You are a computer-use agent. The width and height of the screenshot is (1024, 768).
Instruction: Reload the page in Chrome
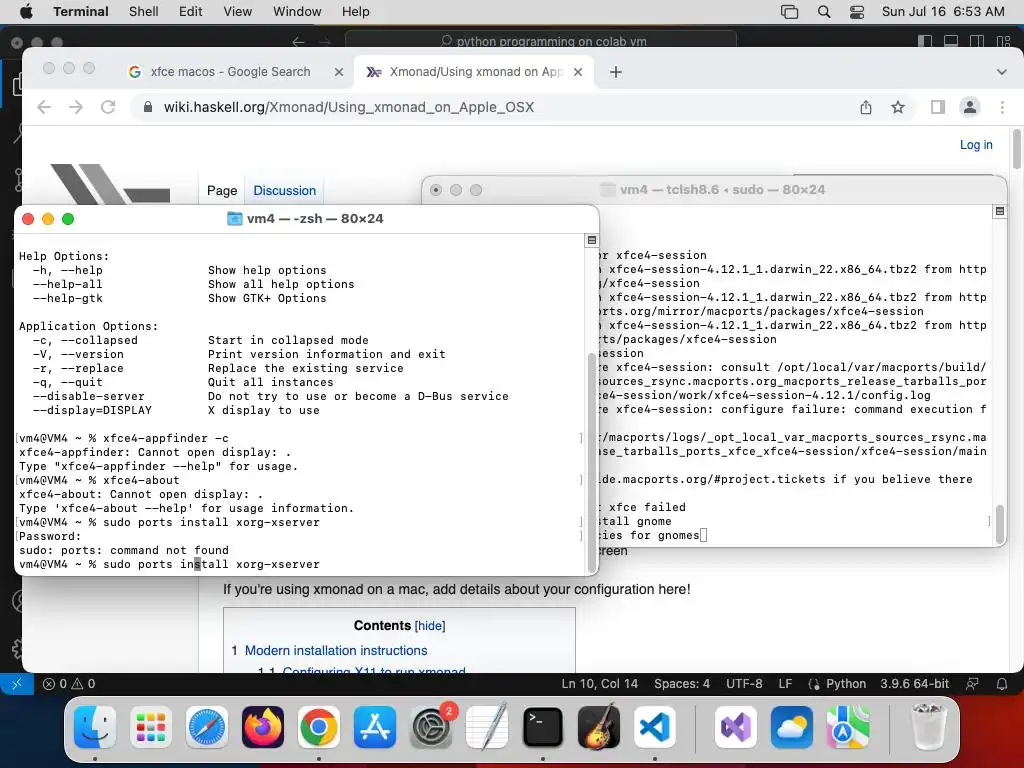[108, 107]
